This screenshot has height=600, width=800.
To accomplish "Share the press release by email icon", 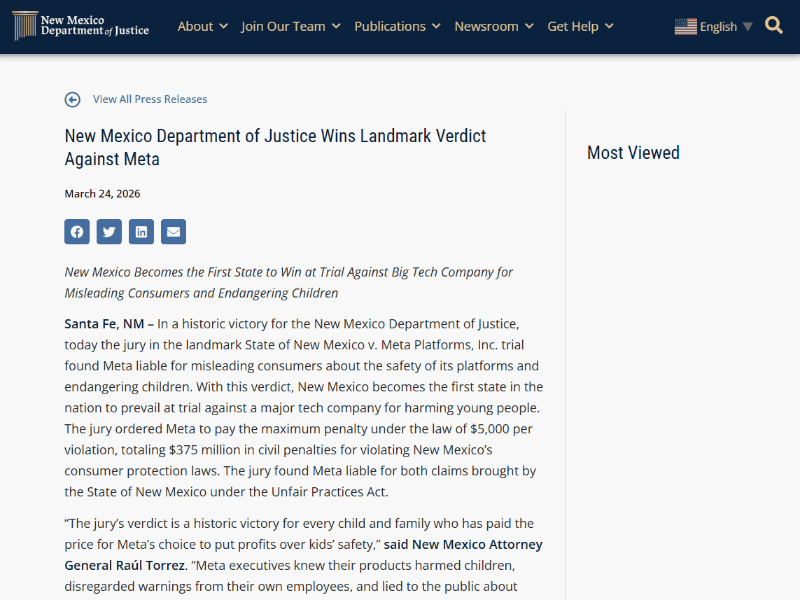I will 172,231.
